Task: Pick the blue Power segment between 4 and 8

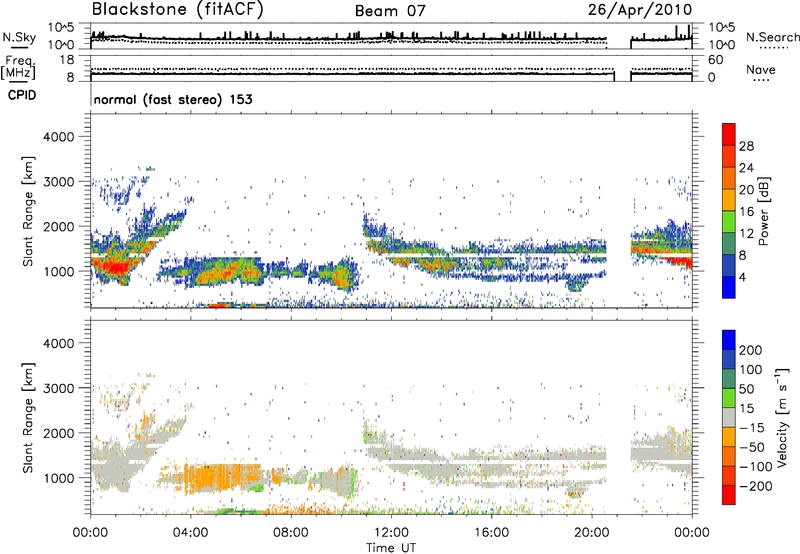Action: pos(729,266)
